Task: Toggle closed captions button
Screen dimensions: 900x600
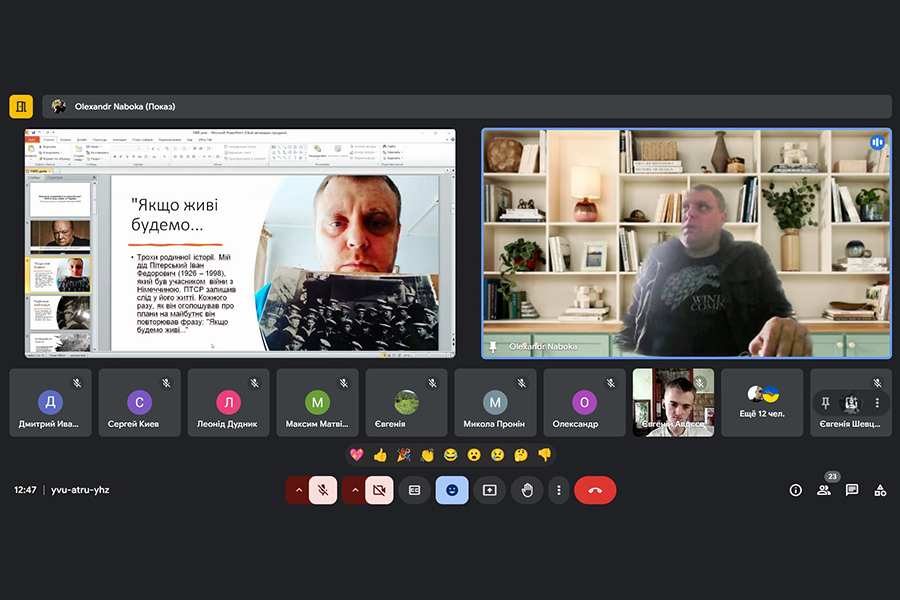Action: point(414,490)
